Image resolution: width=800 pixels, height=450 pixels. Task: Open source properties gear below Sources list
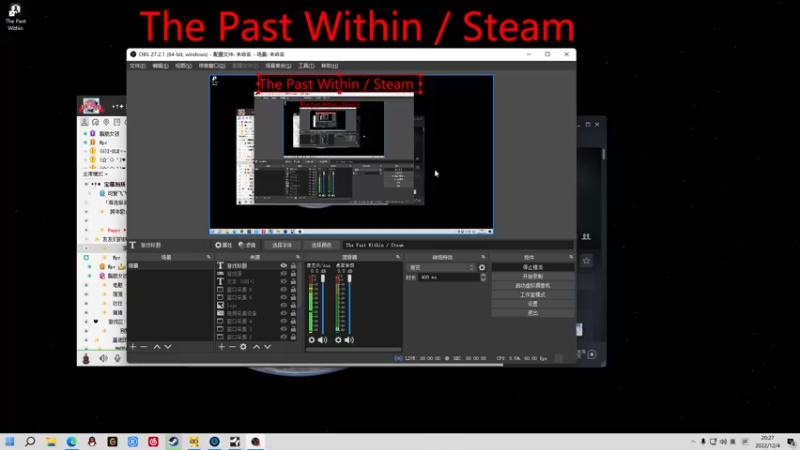(x=243, y=347)
